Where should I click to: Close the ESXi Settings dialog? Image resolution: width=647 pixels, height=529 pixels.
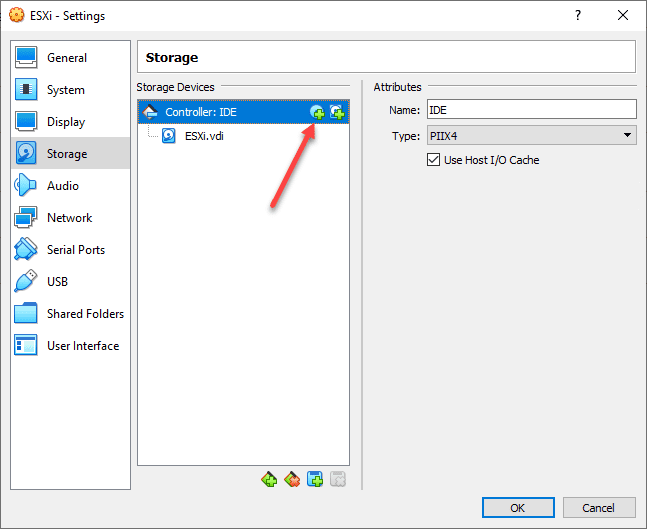(x=623, y=16)
